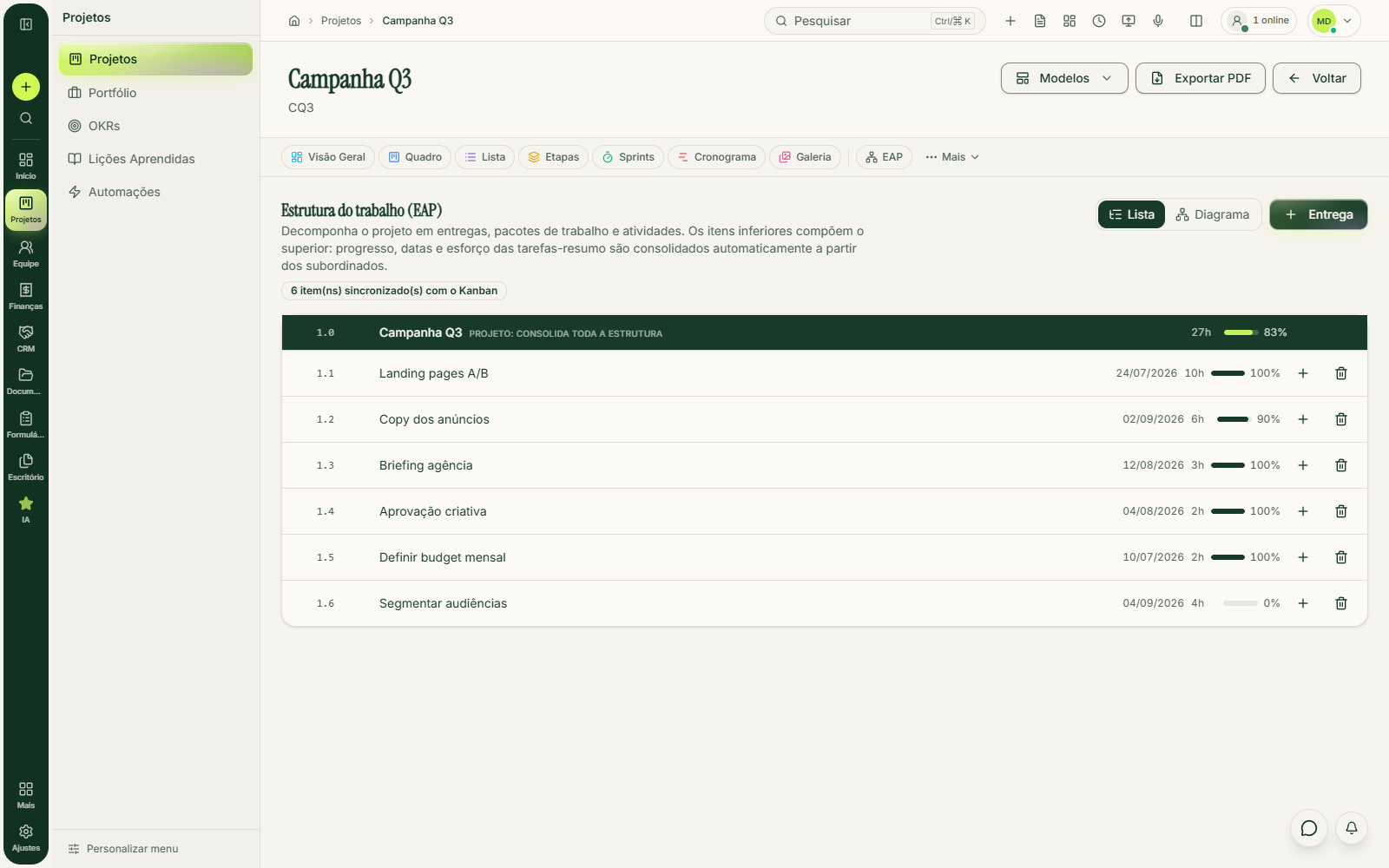This screenshot has height=868, width=1389.
Task: Open the Mais views dropdown
Action: coord(952,157)
